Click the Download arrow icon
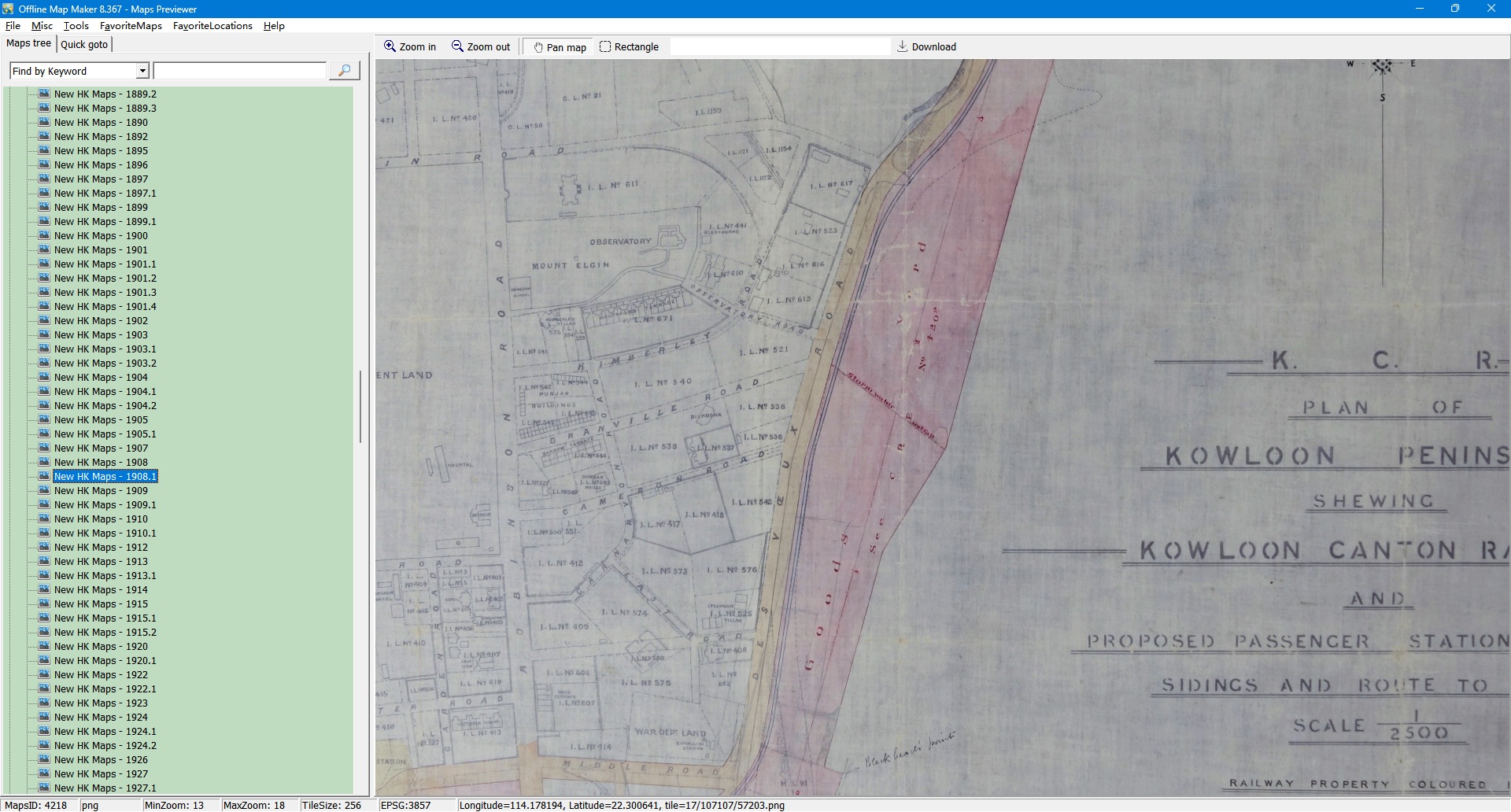Screen dimensions: 1511x812 (x=902, y=46)
